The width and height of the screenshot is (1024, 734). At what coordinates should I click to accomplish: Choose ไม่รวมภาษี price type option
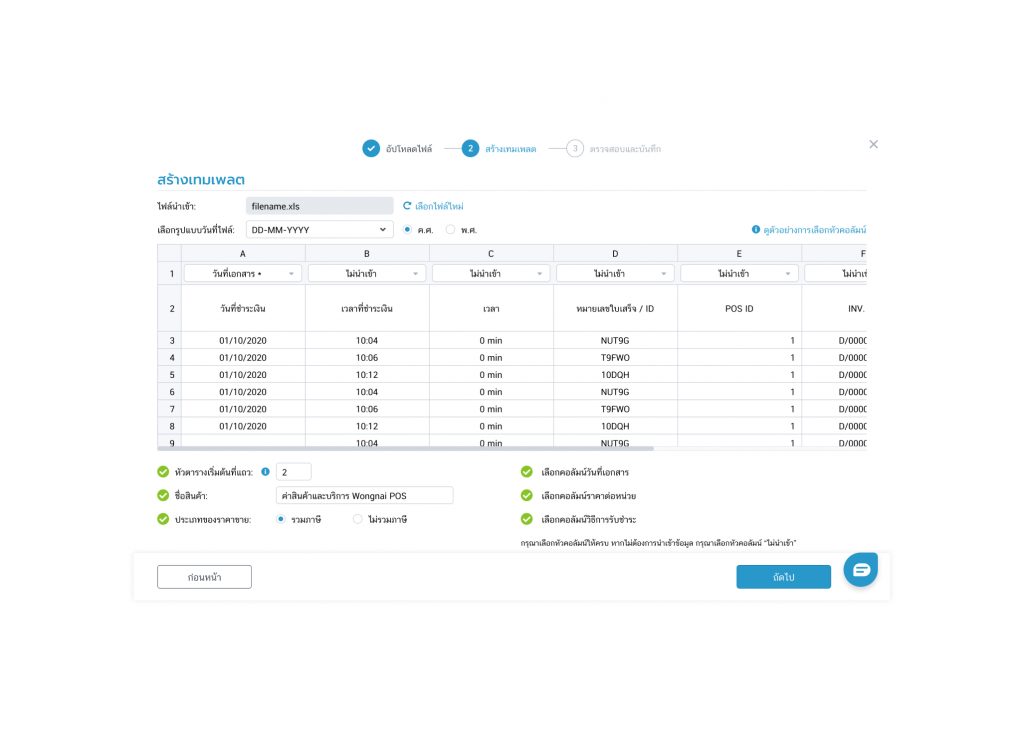click(358, 519)
